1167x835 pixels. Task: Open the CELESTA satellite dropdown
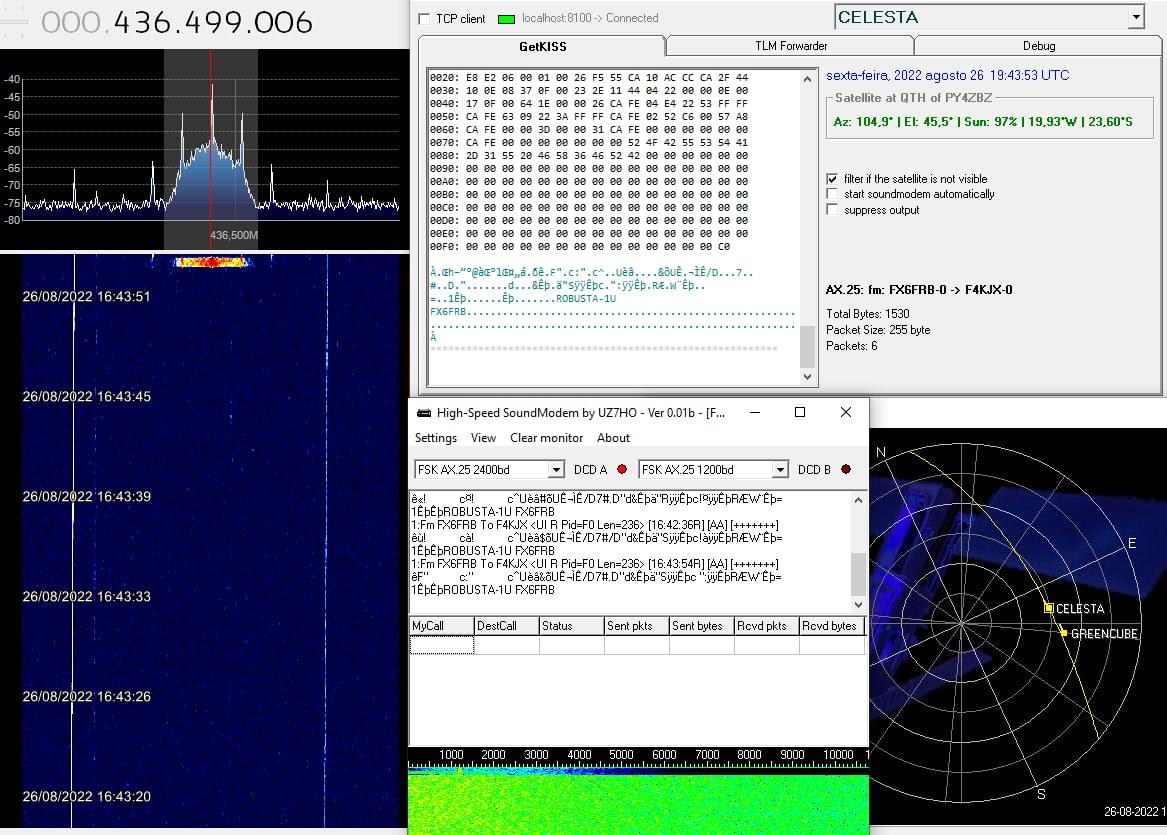tap(1135, 17)
